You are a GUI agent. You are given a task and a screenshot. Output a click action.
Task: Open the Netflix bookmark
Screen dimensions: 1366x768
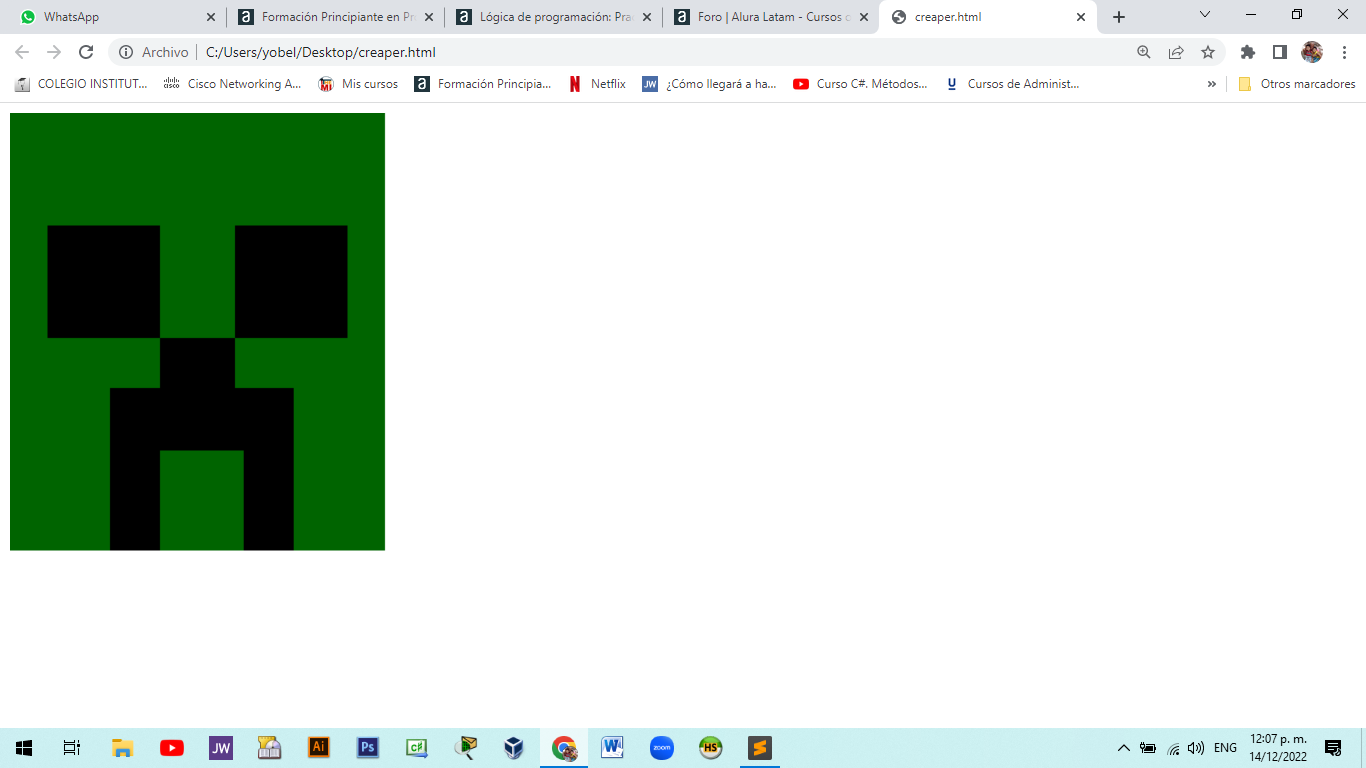tap(597, 84)
